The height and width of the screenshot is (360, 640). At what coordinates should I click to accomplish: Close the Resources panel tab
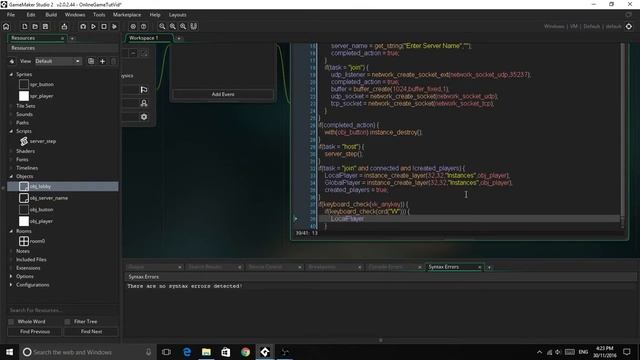coord(62,38)
